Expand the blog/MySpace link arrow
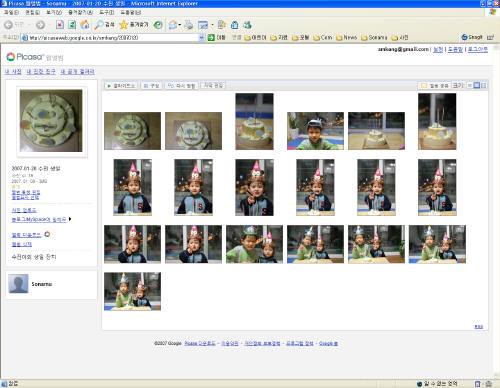The height and width of the screenshot is (388, 500). 70,219
